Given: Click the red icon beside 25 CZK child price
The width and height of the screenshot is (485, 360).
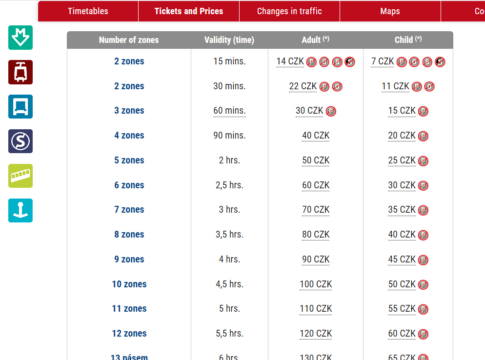Looking at the screenshot, I should [423, 161].
